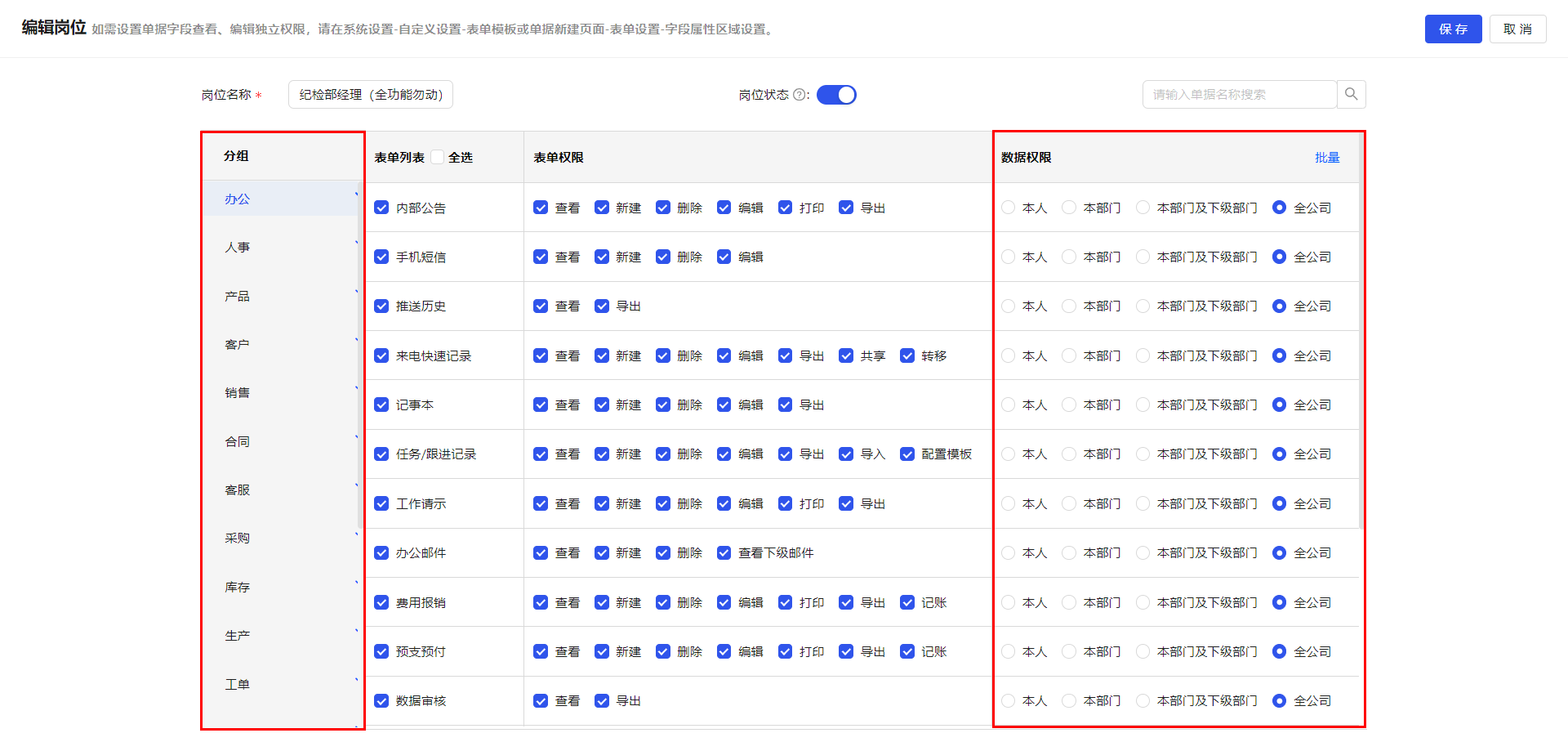Click the 批量 link in 数据权限 header
Image resolution: width=1568 pixels, height=751 pixels.
tap(1327, 157)
